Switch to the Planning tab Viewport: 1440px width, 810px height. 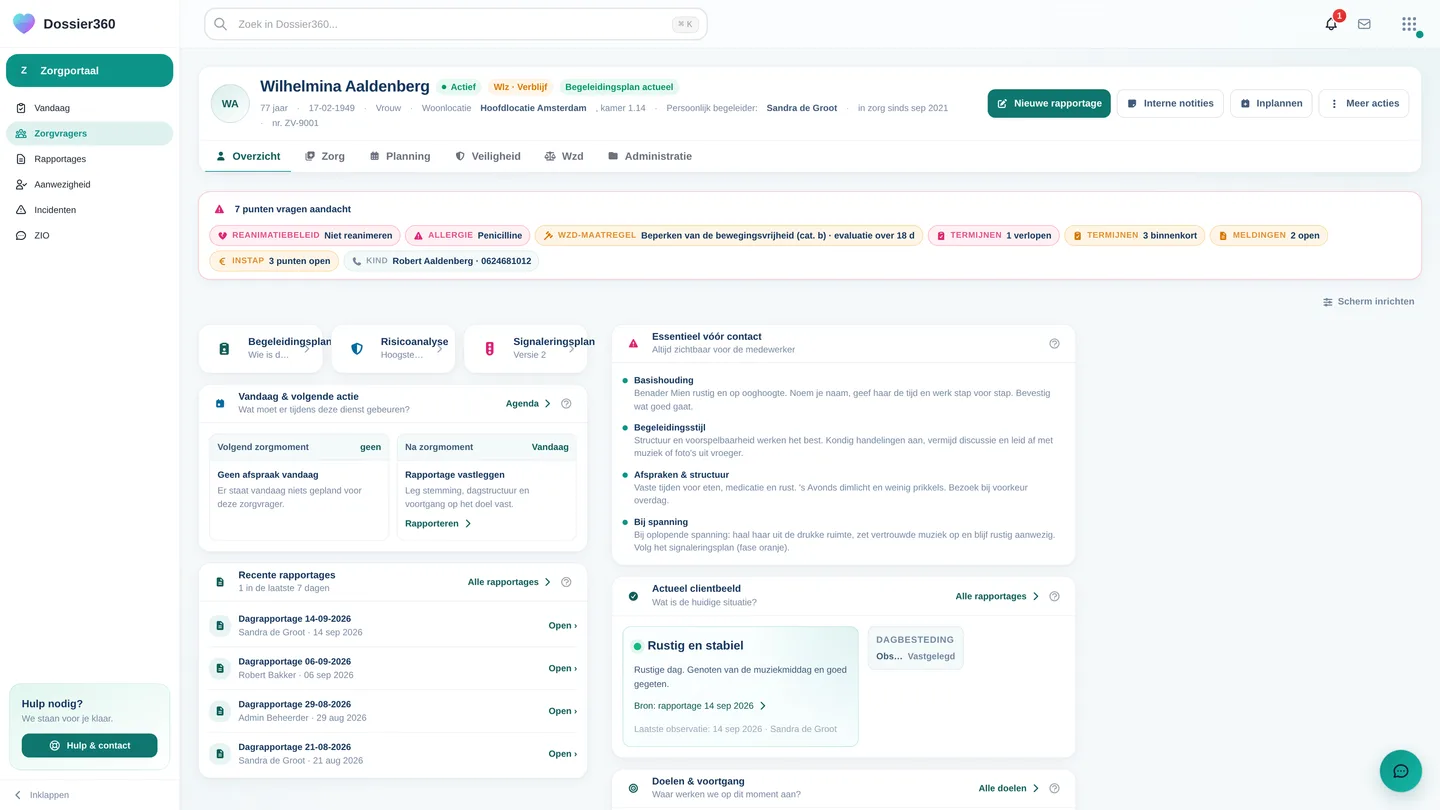[400, 156]
